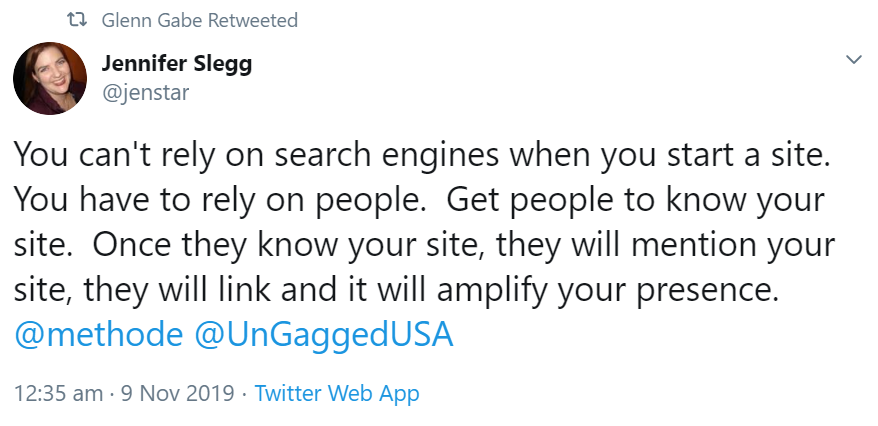Click the line 'You have to rely on people'
Viewport: 878px width, 426px height.
point(220,200)
